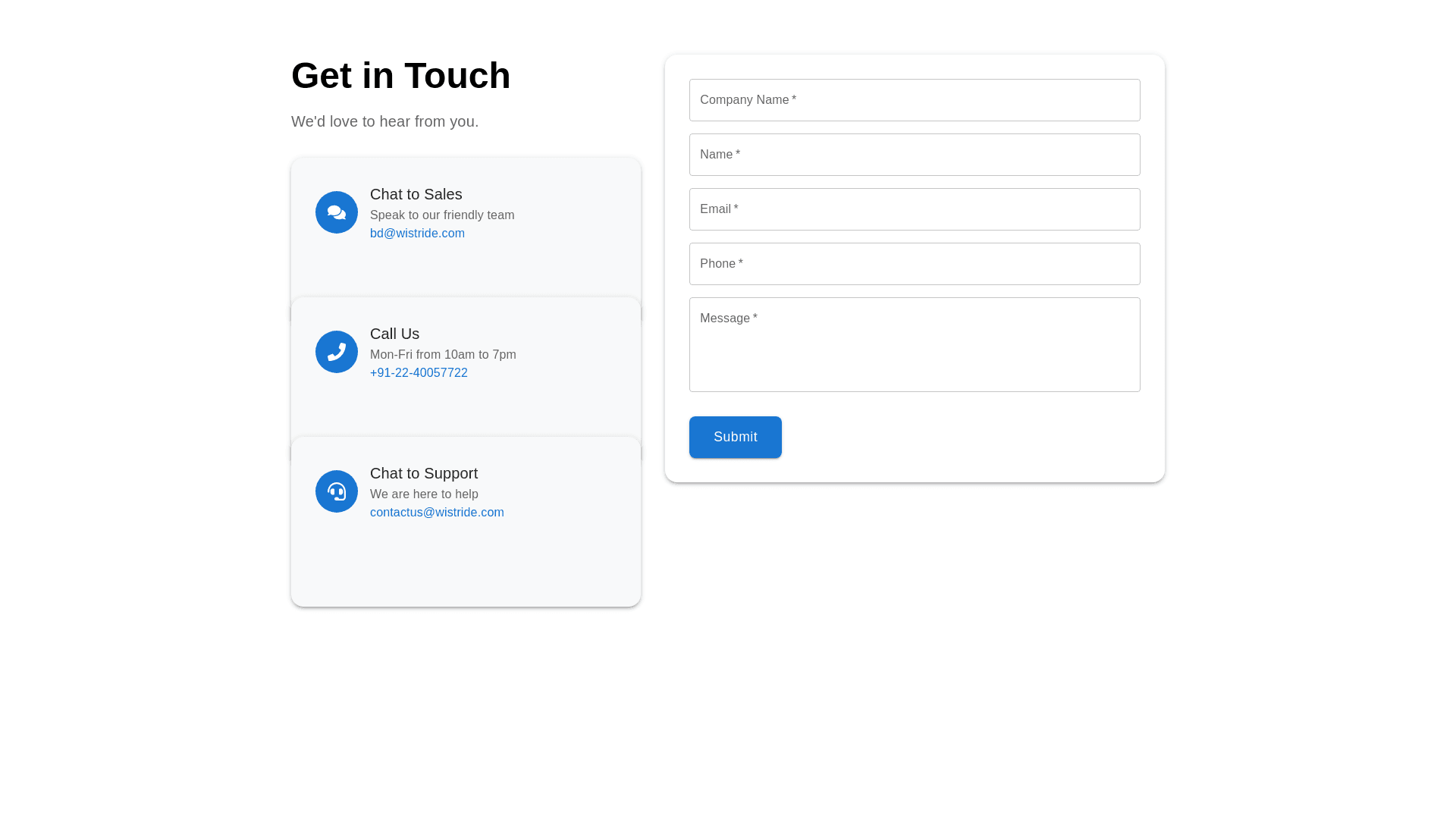Click the 'We are here to help' text

tap(424, 494)
